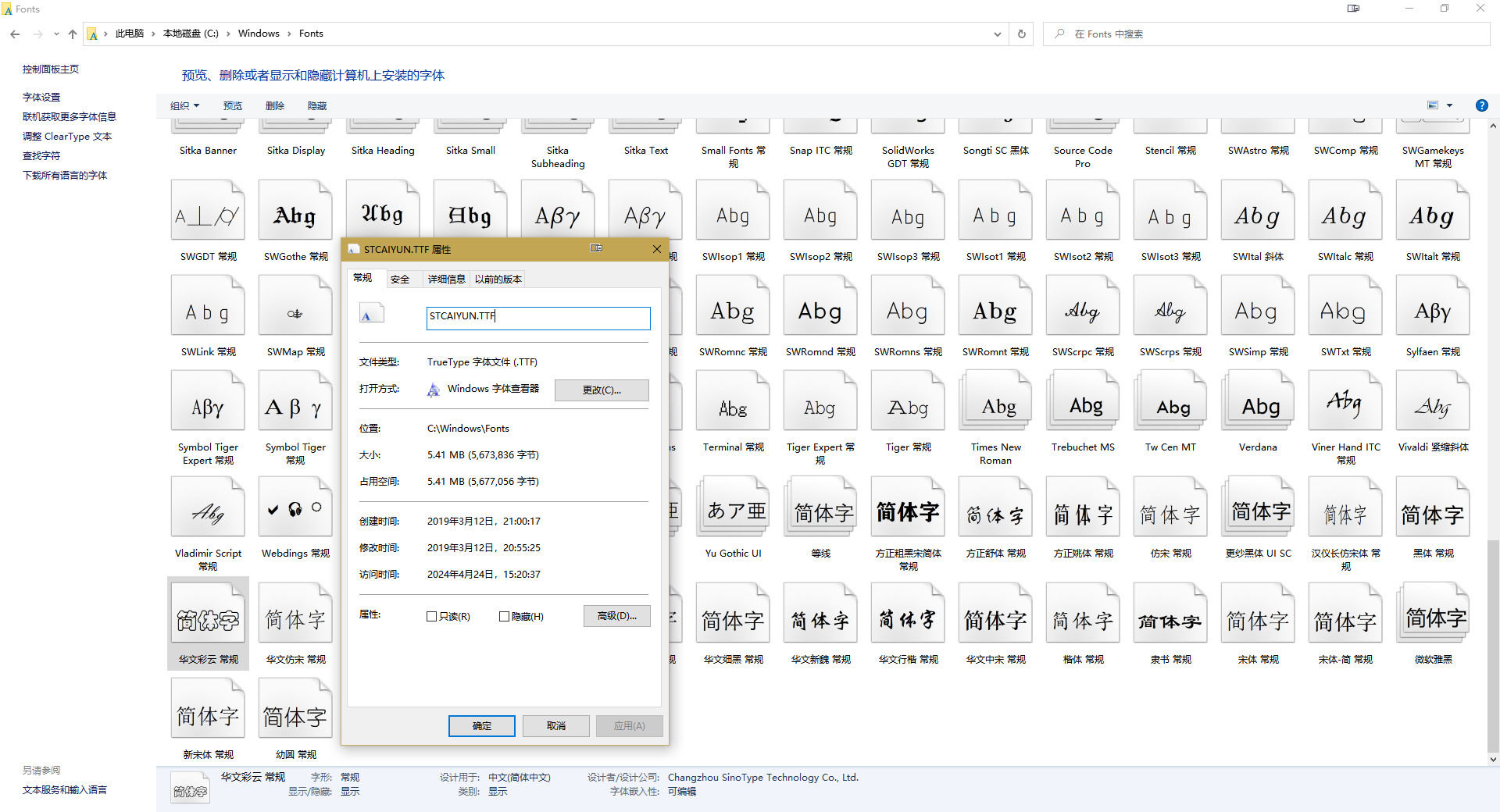Viewport: 1500px width, 812px height.
Task: Click 隐藏 in the toolbar
Action: (317, 105)
